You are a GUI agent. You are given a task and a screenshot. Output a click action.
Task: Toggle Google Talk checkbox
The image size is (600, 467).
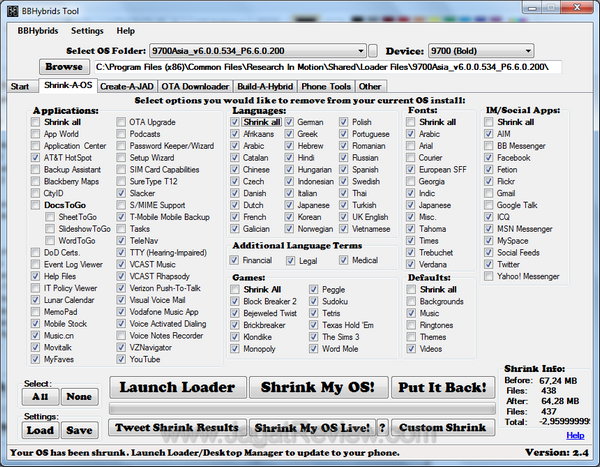pyautogui.click(x=489, y=205)
